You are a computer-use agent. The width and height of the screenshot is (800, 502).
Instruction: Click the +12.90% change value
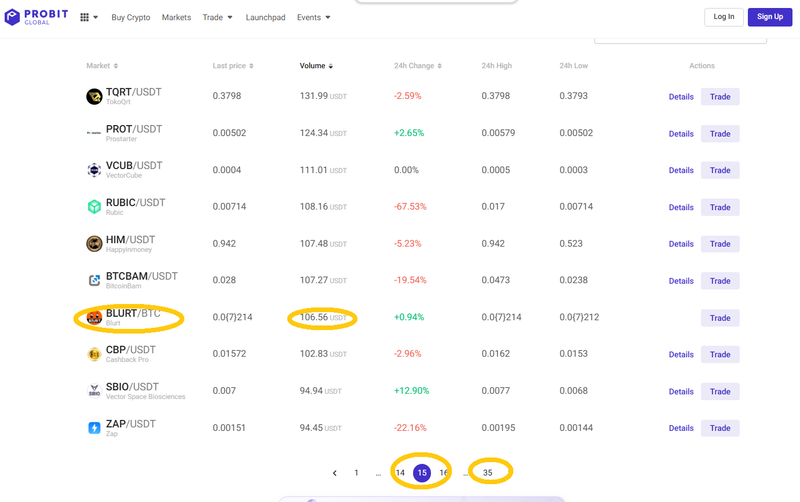tap(411, 391)
